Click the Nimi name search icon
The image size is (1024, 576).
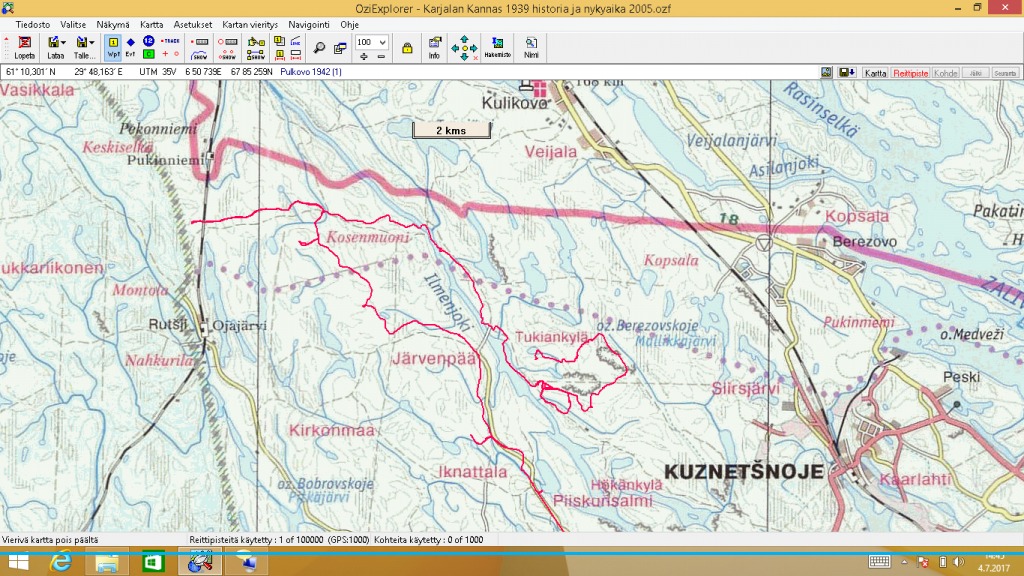click(531, 47)
